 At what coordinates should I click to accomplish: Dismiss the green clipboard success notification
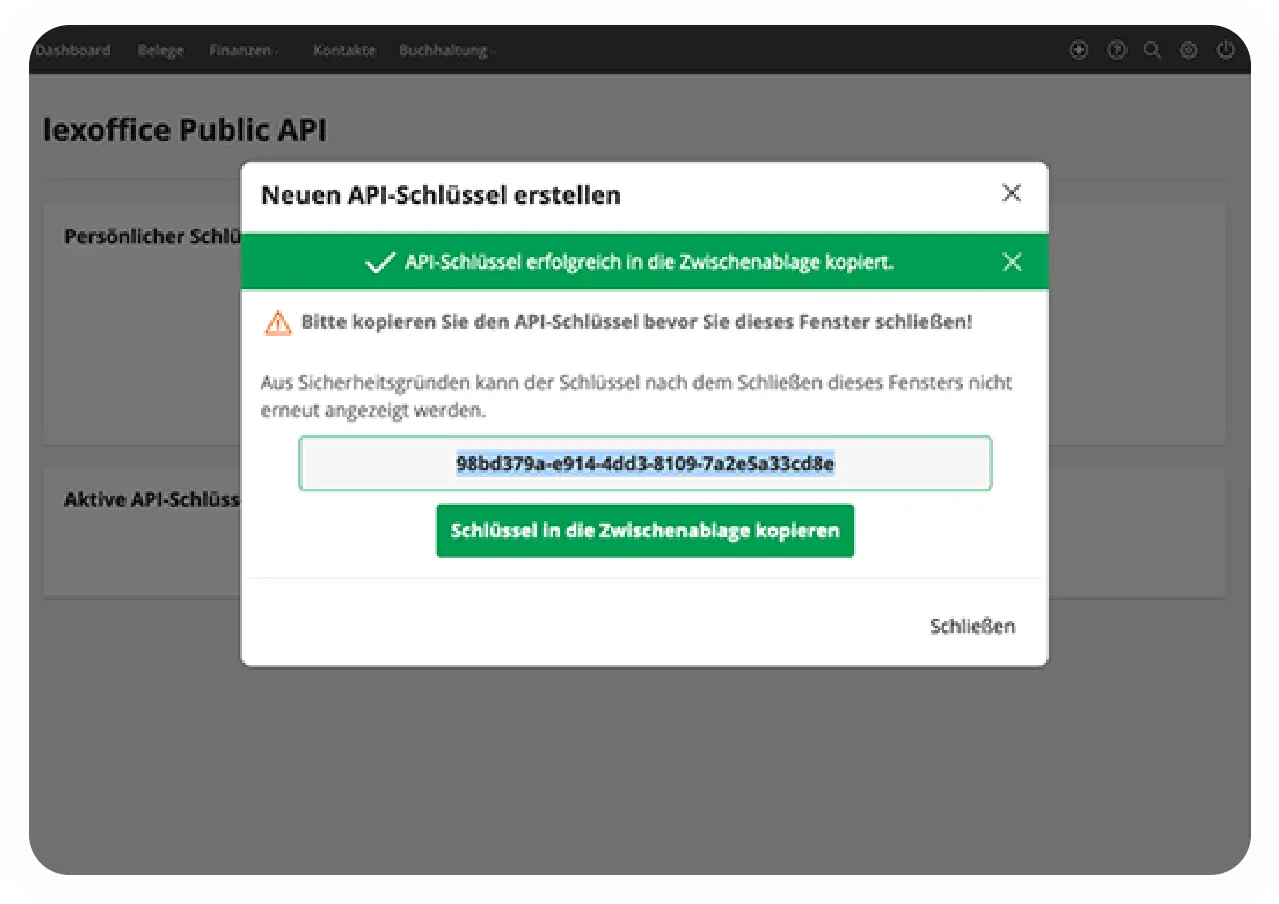[x=1011, y=262]
